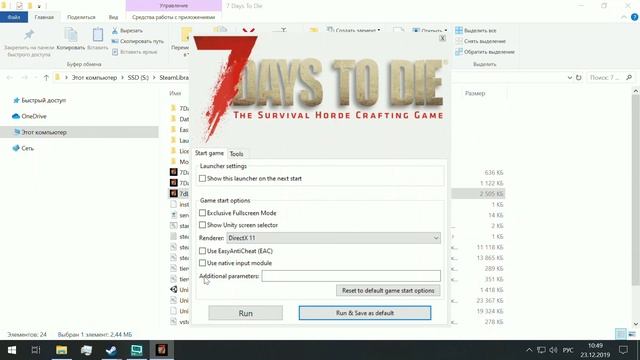640x360 pixels.
Task: Select Этот компьютер in navigation pane
Action: pyautogui.click(x=44, y=132)
